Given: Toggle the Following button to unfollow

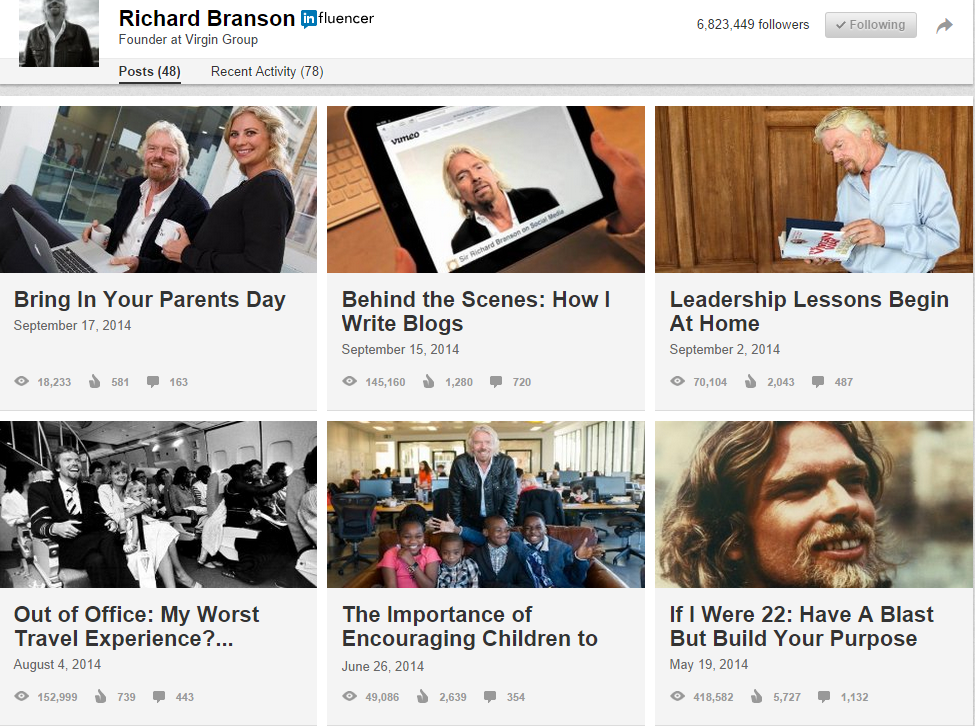Looking at the screenshot, I should point(871,25).
